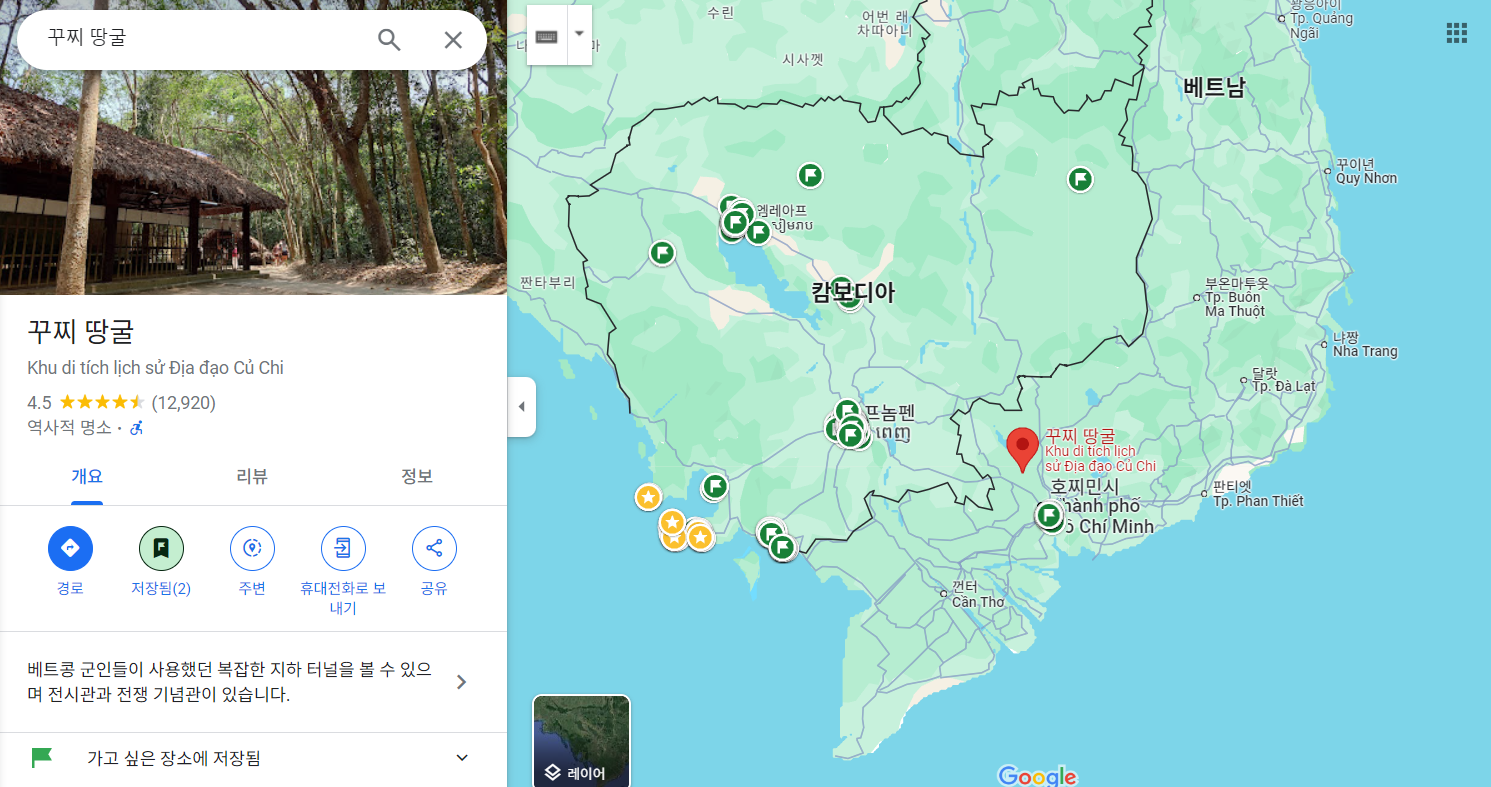The width and height of the screenshot is (1491, 787).
Task: Click the Tp. Buôn Ma Thuột city label
Action: coord(1235,304)
